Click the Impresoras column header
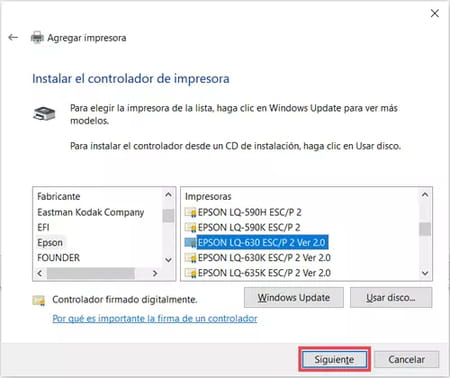 pyautogui.click(x=208, y=197)
